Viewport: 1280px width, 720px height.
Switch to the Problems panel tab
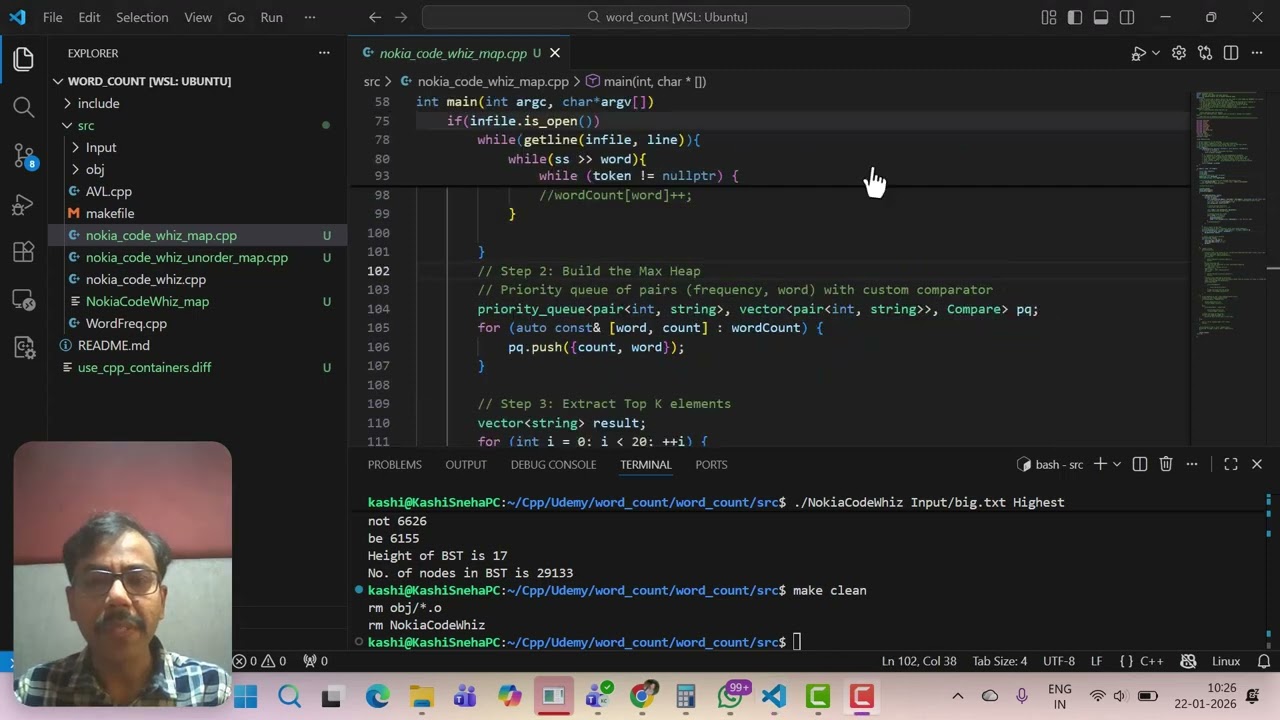point(395,464)
